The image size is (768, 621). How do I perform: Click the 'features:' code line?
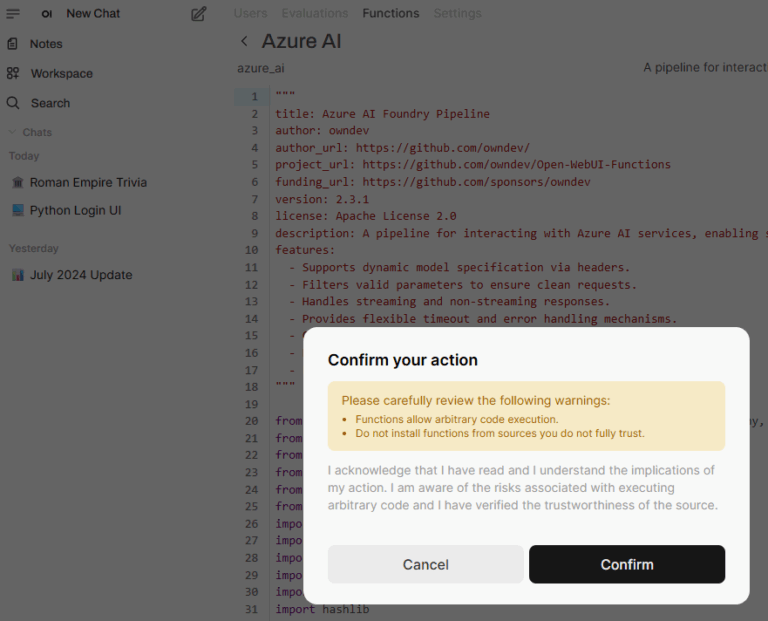tap(305, 250)
